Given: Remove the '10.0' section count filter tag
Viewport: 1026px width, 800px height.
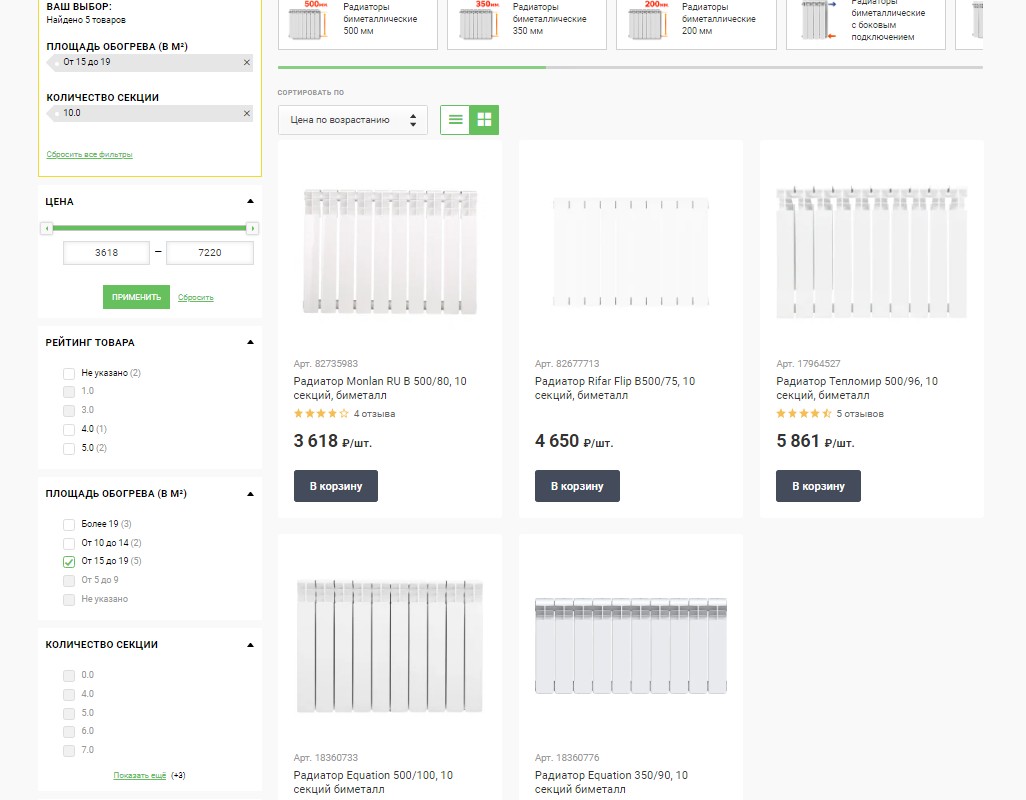Looking at the screenshot, I should (247, 114).
